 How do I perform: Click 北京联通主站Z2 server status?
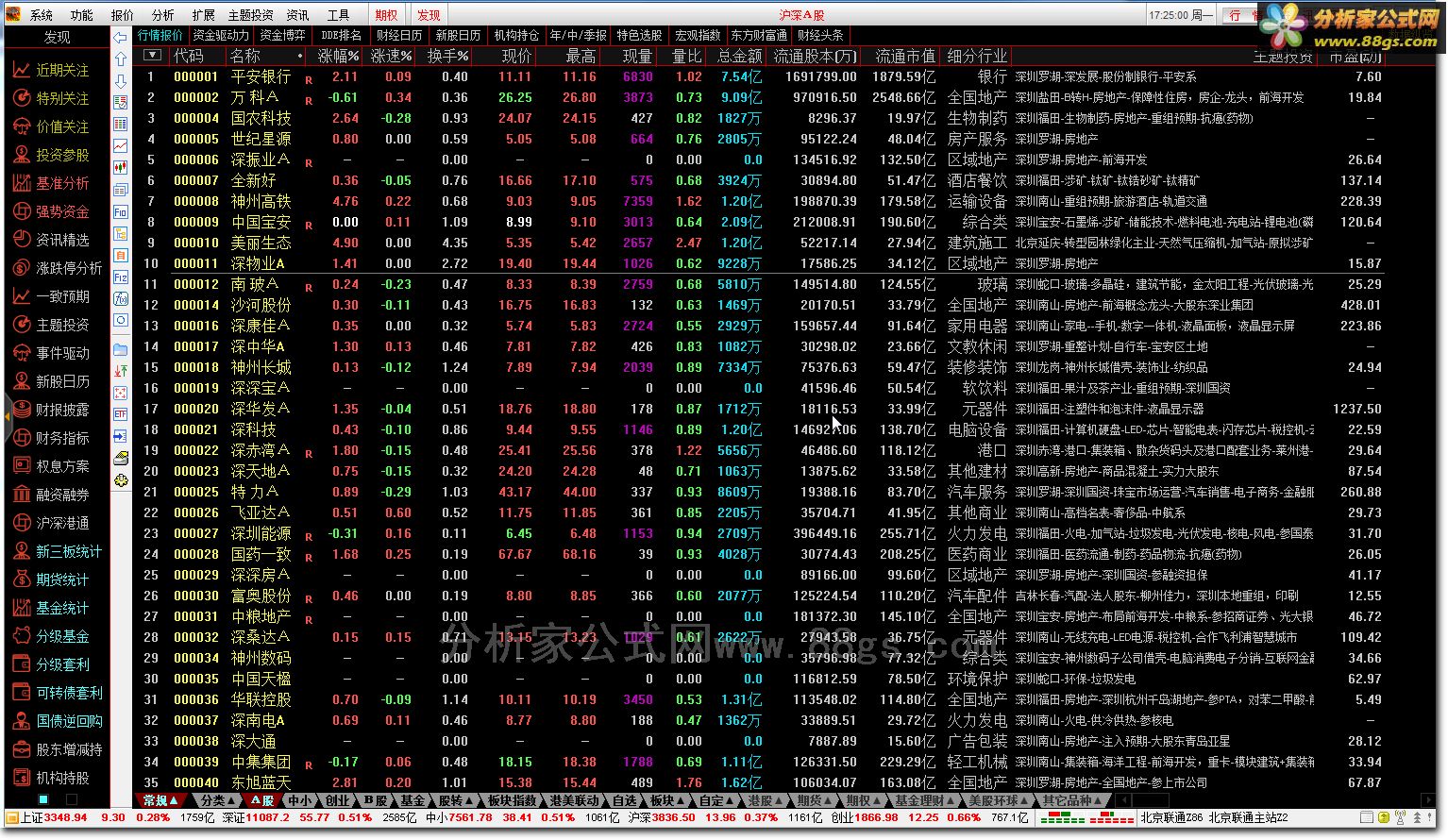1248,817
